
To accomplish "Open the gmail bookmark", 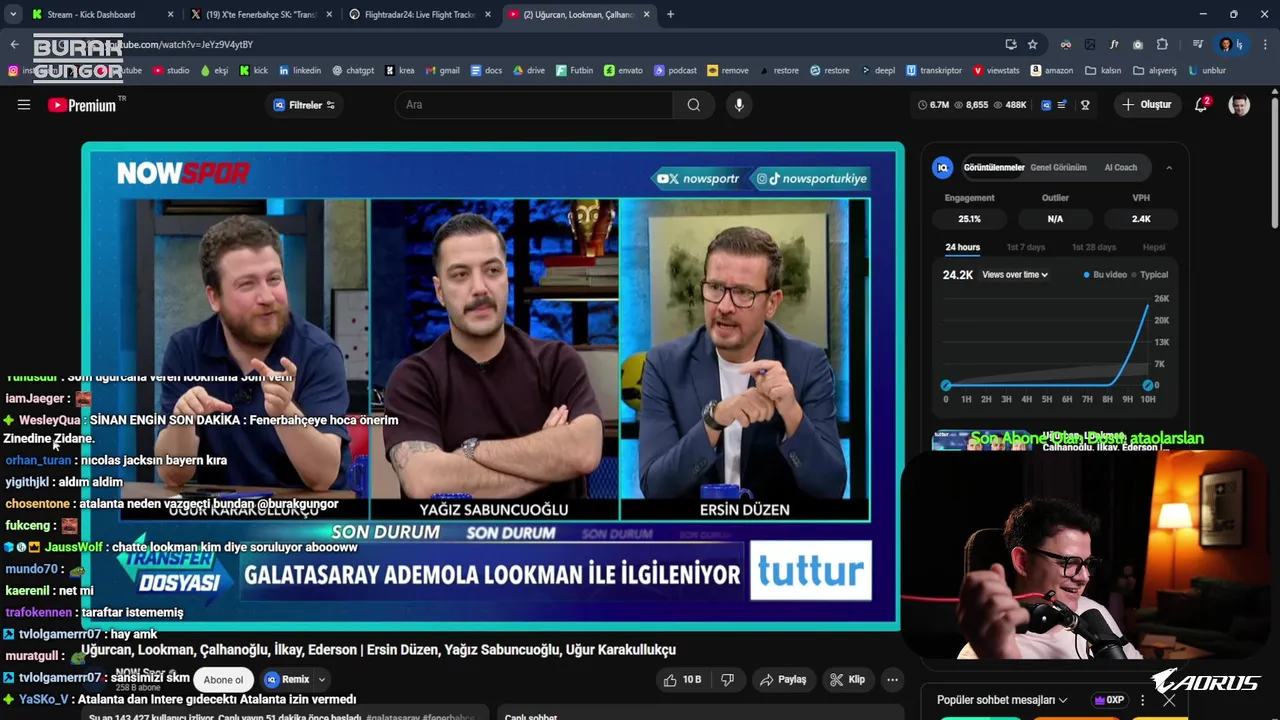I will click(442, 70).
